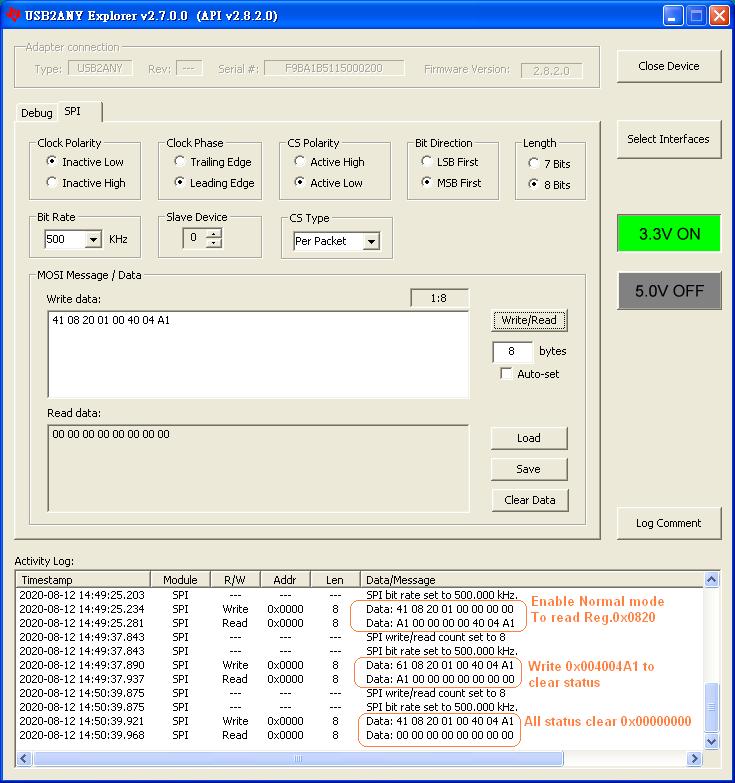The image size is (735, 783).
Task: Minimize the USB2ANY Explorer window
Action: [x=673, y=15]
